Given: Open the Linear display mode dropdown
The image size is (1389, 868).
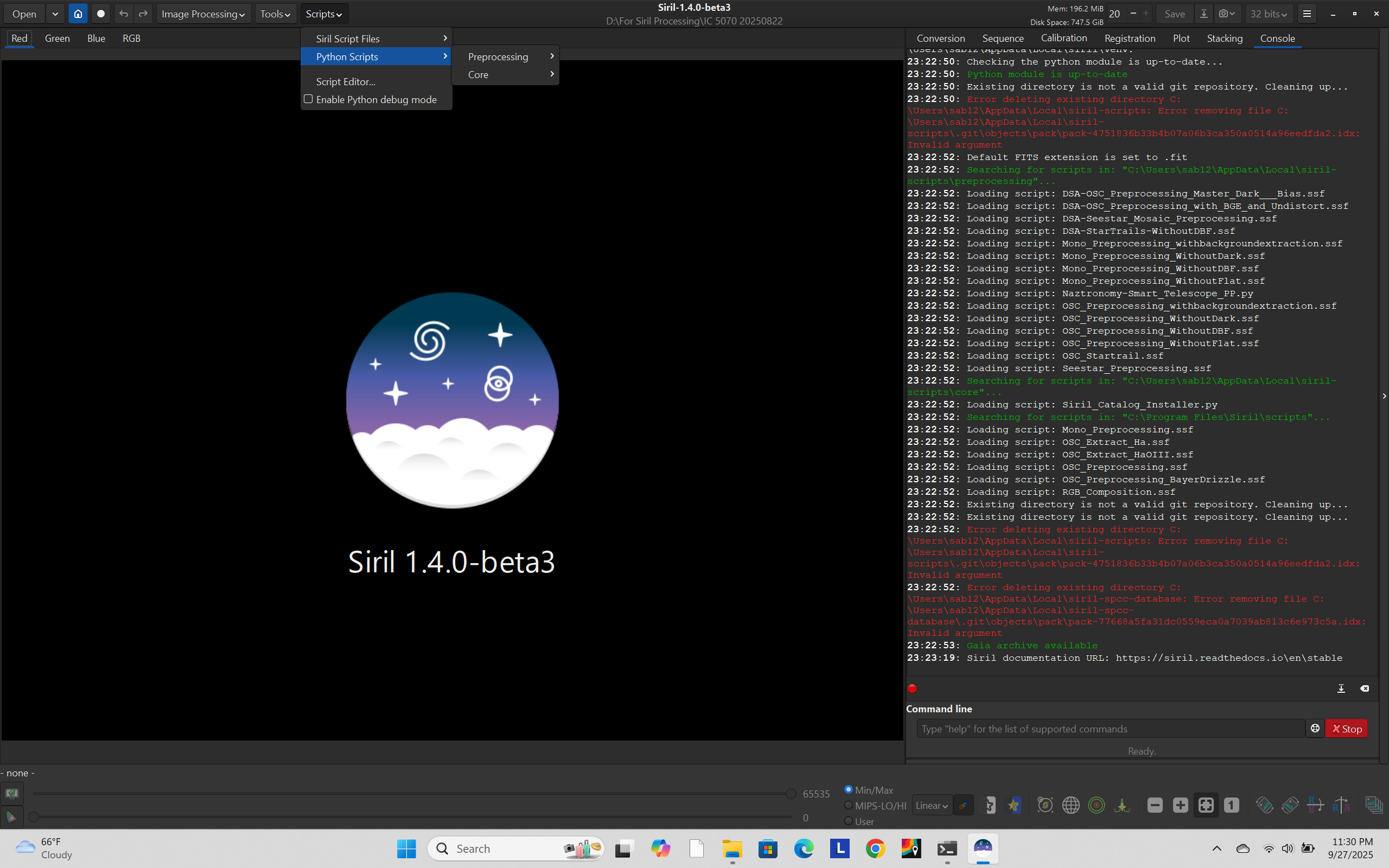Looking at the screenshot, I should pyautogui.click(x=931, y=806).
